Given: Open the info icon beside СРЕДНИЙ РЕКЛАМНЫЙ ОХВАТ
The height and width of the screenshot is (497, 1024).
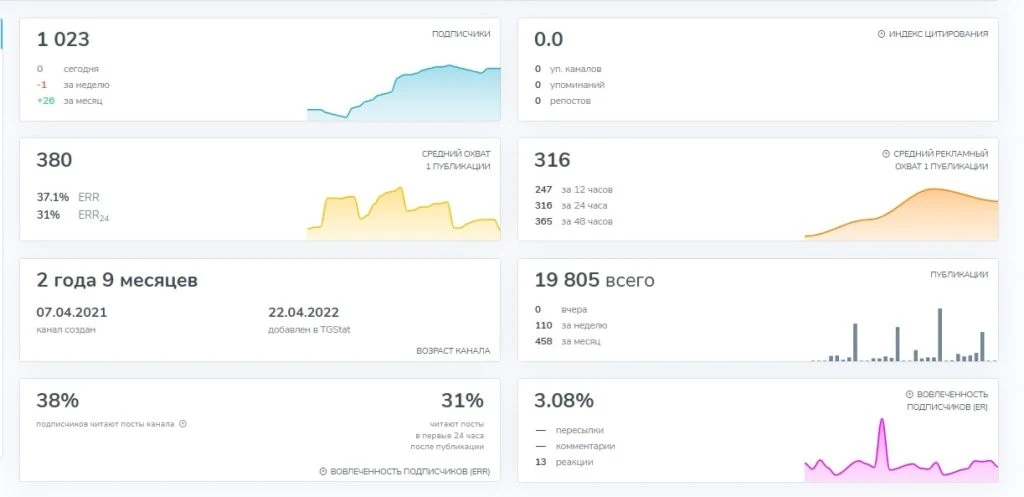Looking at the screenshot, I should coord(886,154).
